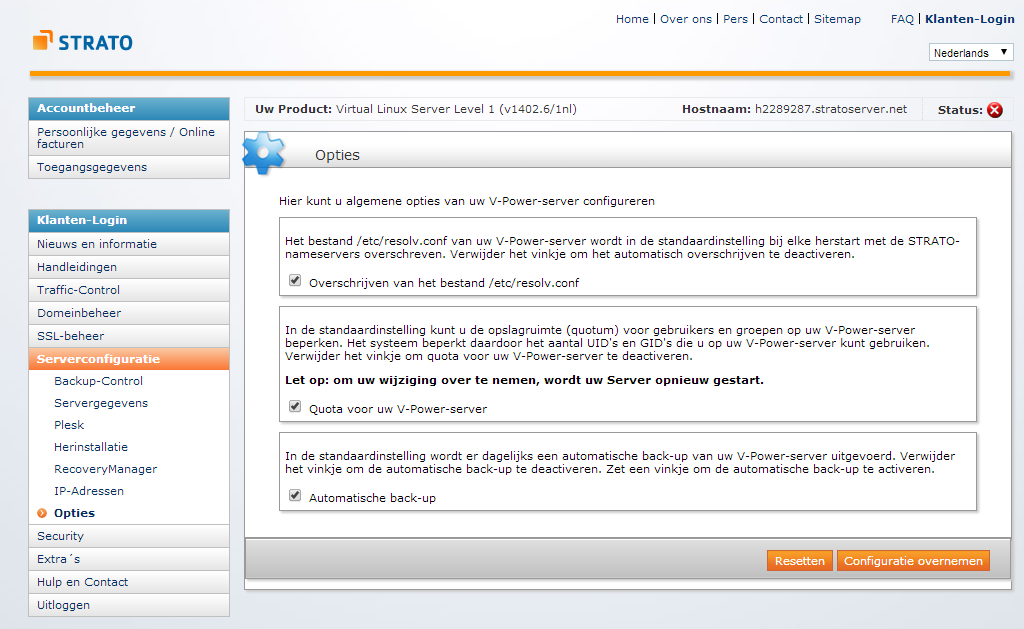This screenshot has height=629, width=1024.
Task: Toggle Quota voor uw V-Power-server checkbox
Action: 295,407
